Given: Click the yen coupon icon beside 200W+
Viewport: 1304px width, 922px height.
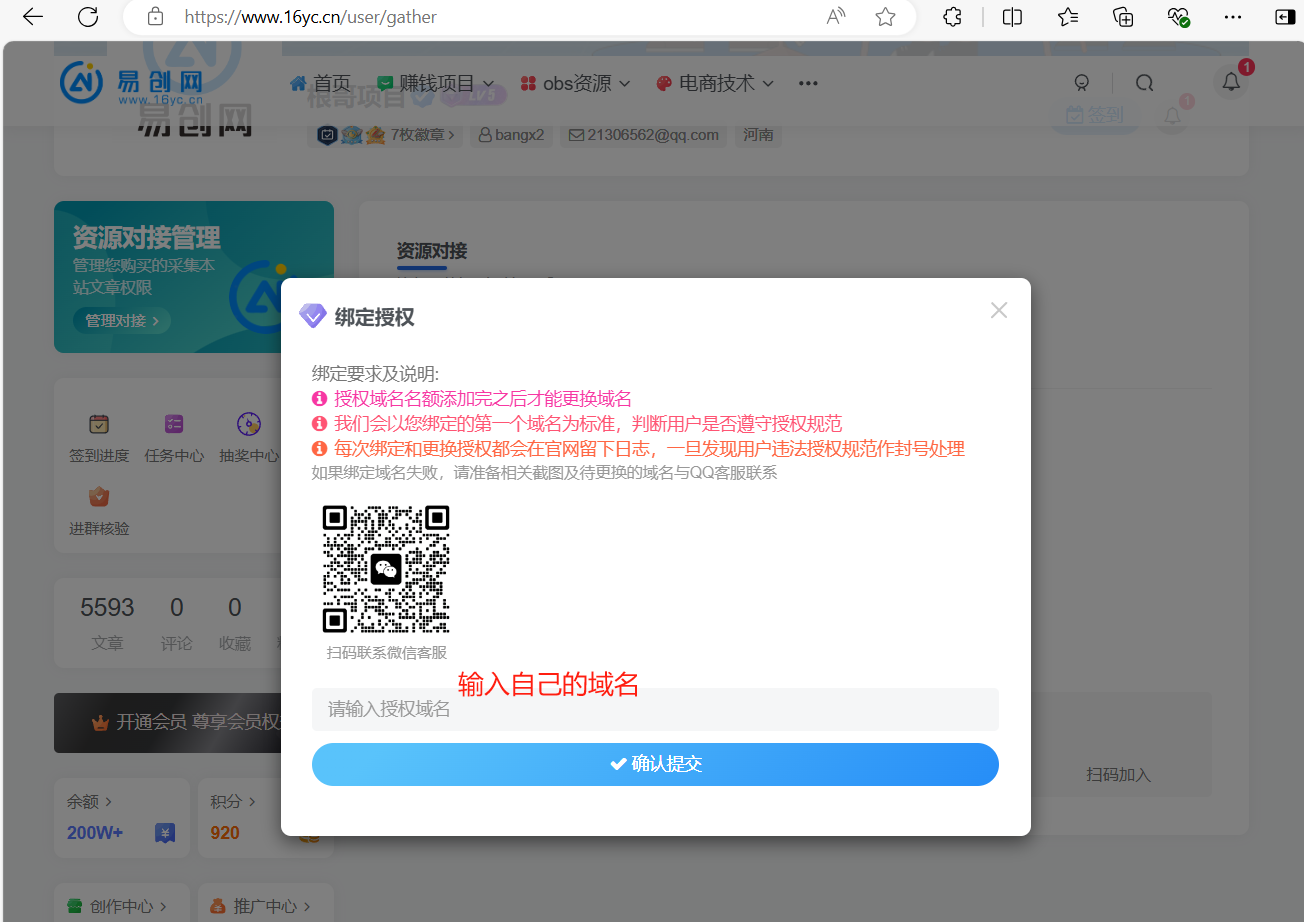Looking at the screenshot, I should click(165, 833).
